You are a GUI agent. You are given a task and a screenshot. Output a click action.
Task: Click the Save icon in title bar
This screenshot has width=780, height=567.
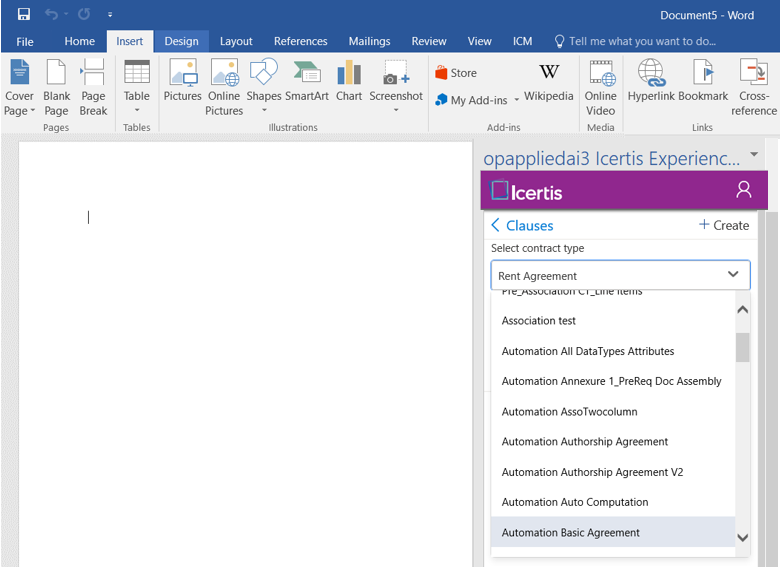click(x=23, y=15)
